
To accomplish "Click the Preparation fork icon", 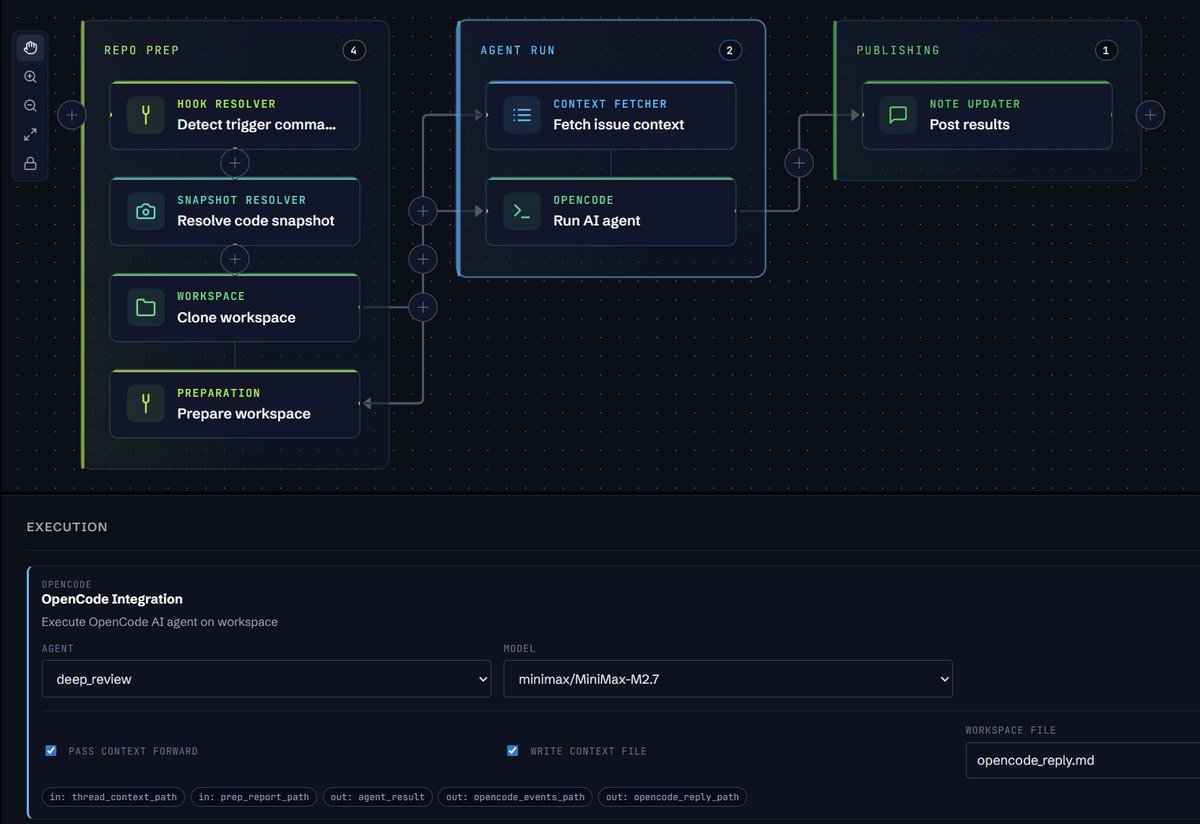I will (x=146, y=404).
